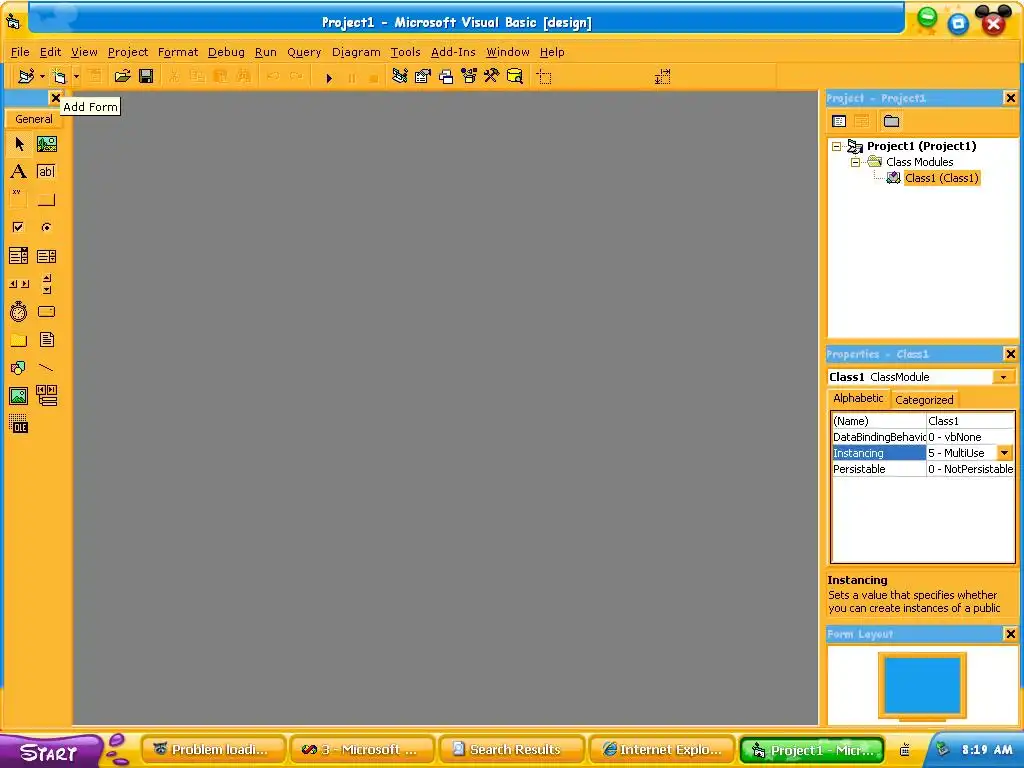Select the ComboBox control in the toolbox
The image size is (1024, 768).
[19, 255]
